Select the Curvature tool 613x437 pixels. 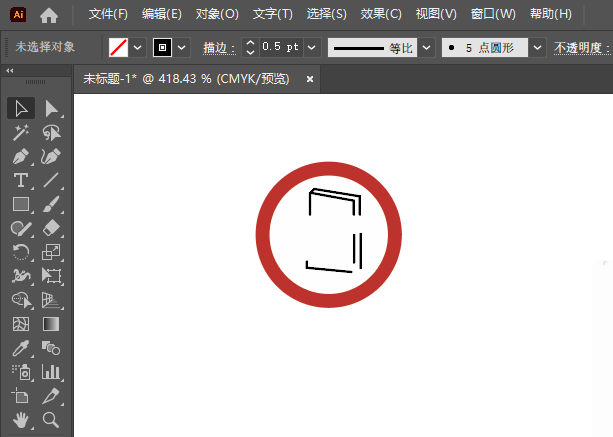coord(51,156)
